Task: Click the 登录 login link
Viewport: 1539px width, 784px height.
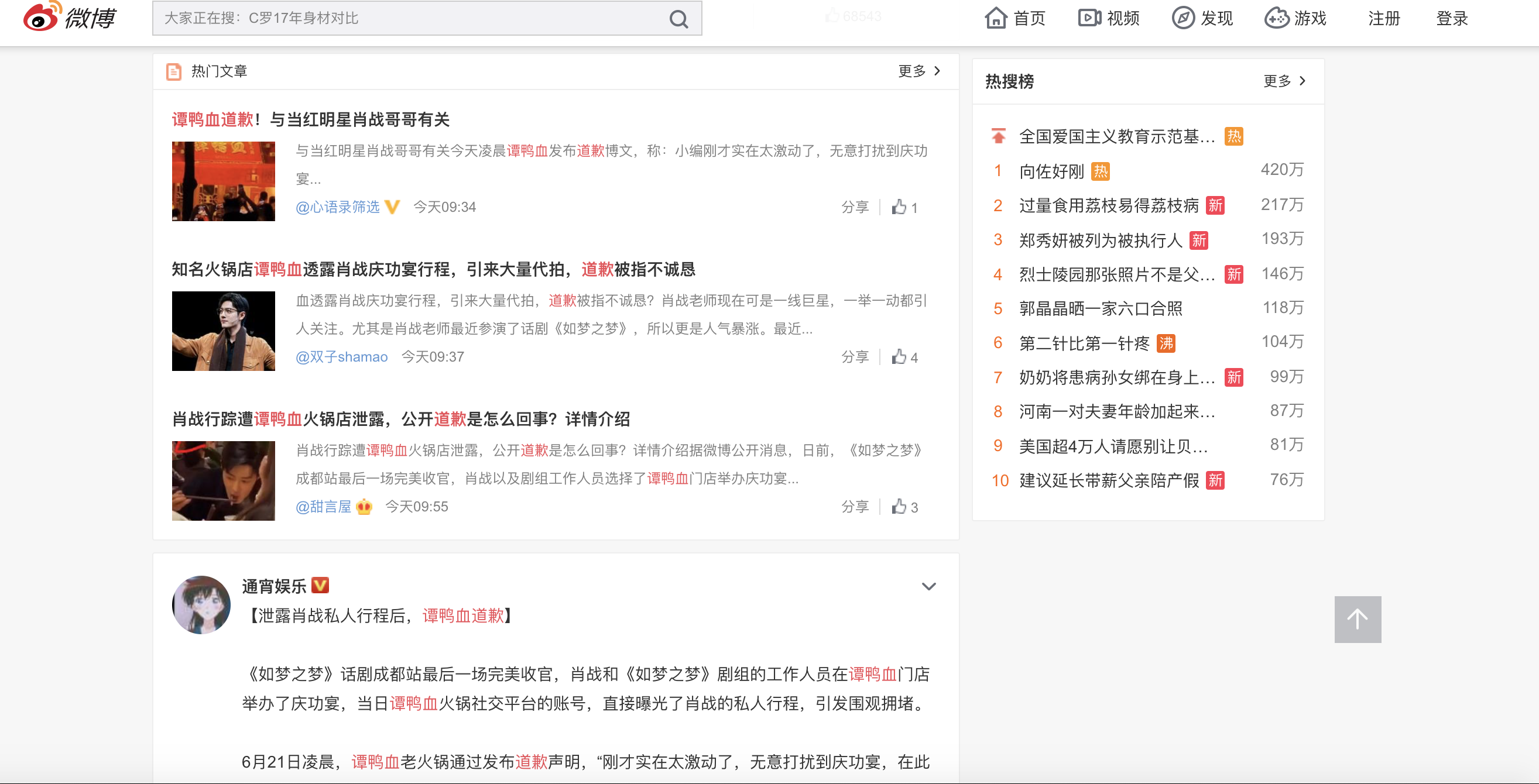Action: pyautogui.click(x=1452, y=19)
